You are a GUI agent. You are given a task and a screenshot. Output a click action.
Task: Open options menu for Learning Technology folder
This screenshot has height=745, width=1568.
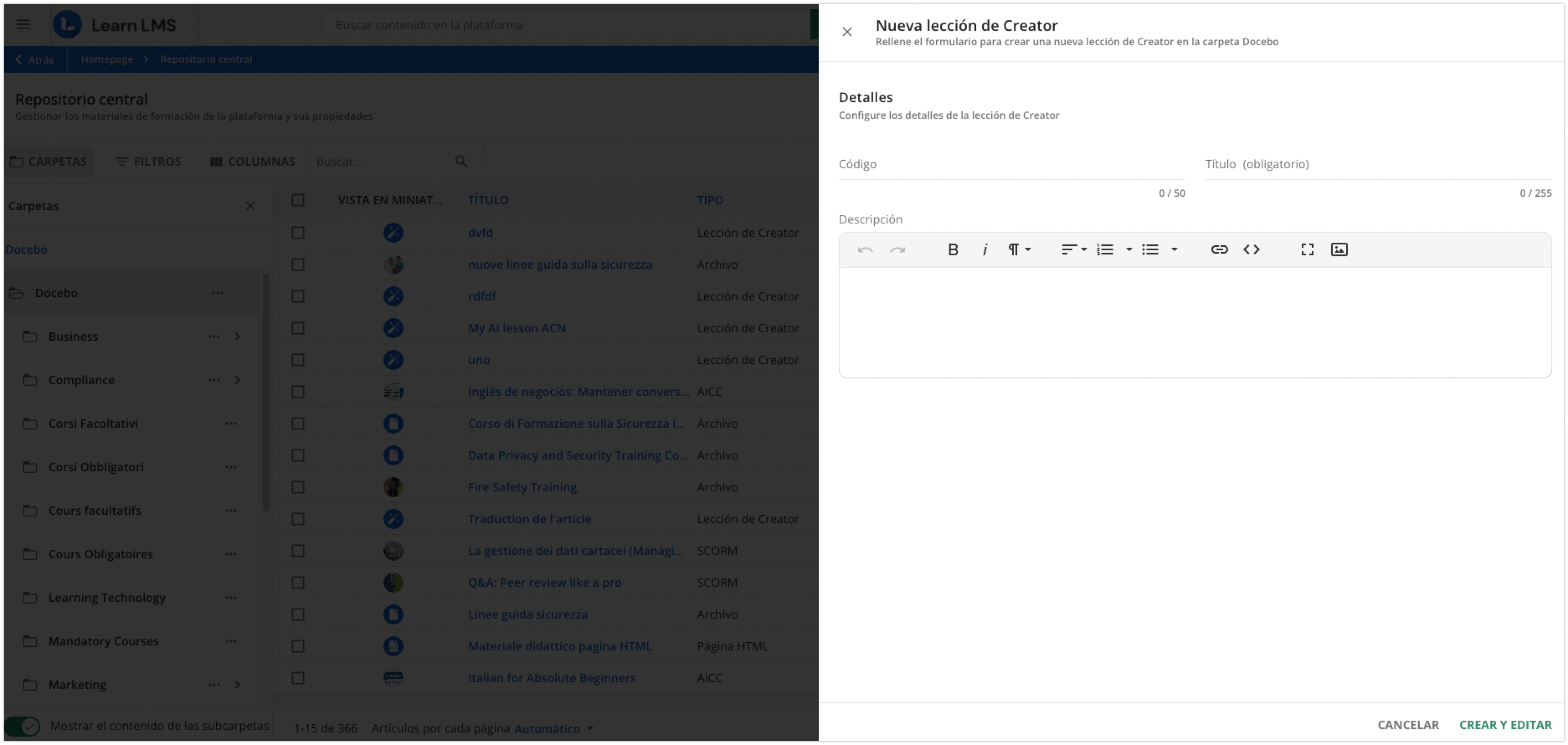(231, 598)
